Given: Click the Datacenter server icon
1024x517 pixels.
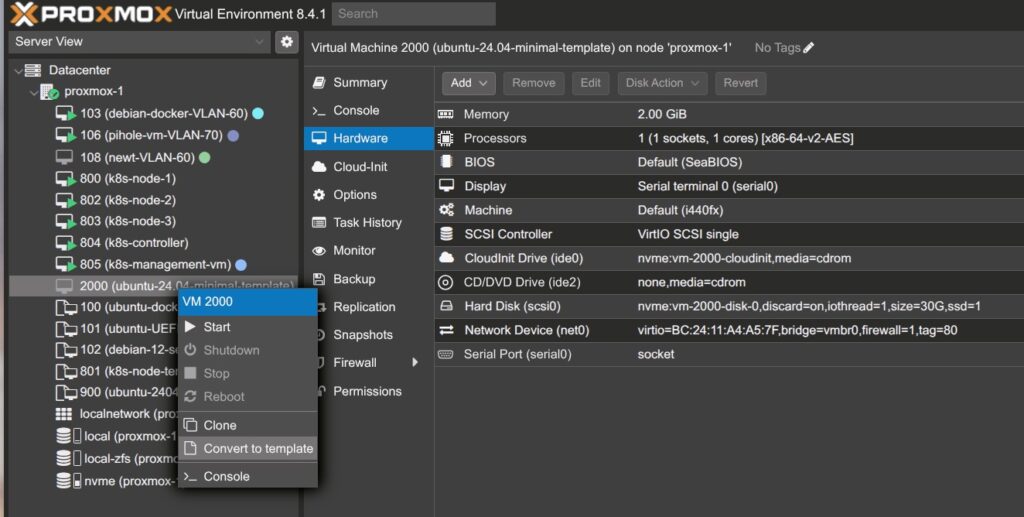Looking at the screenshot, I should tap(33, 70).
